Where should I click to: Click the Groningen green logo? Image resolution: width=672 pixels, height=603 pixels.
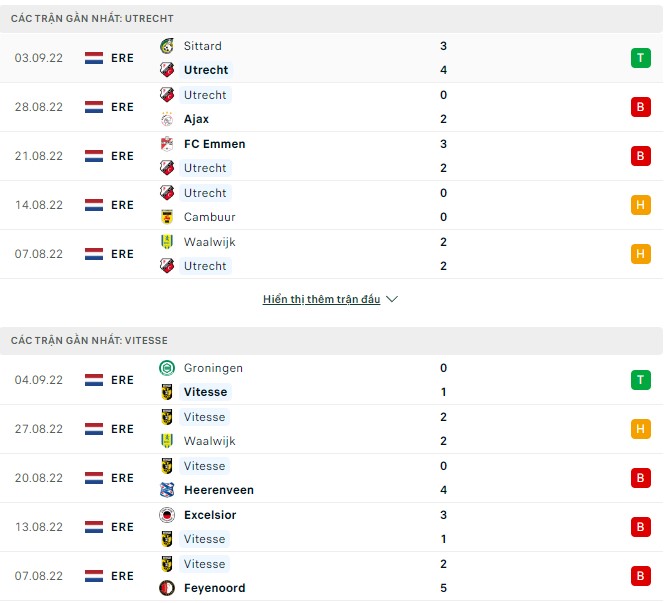tap(167, 368)
